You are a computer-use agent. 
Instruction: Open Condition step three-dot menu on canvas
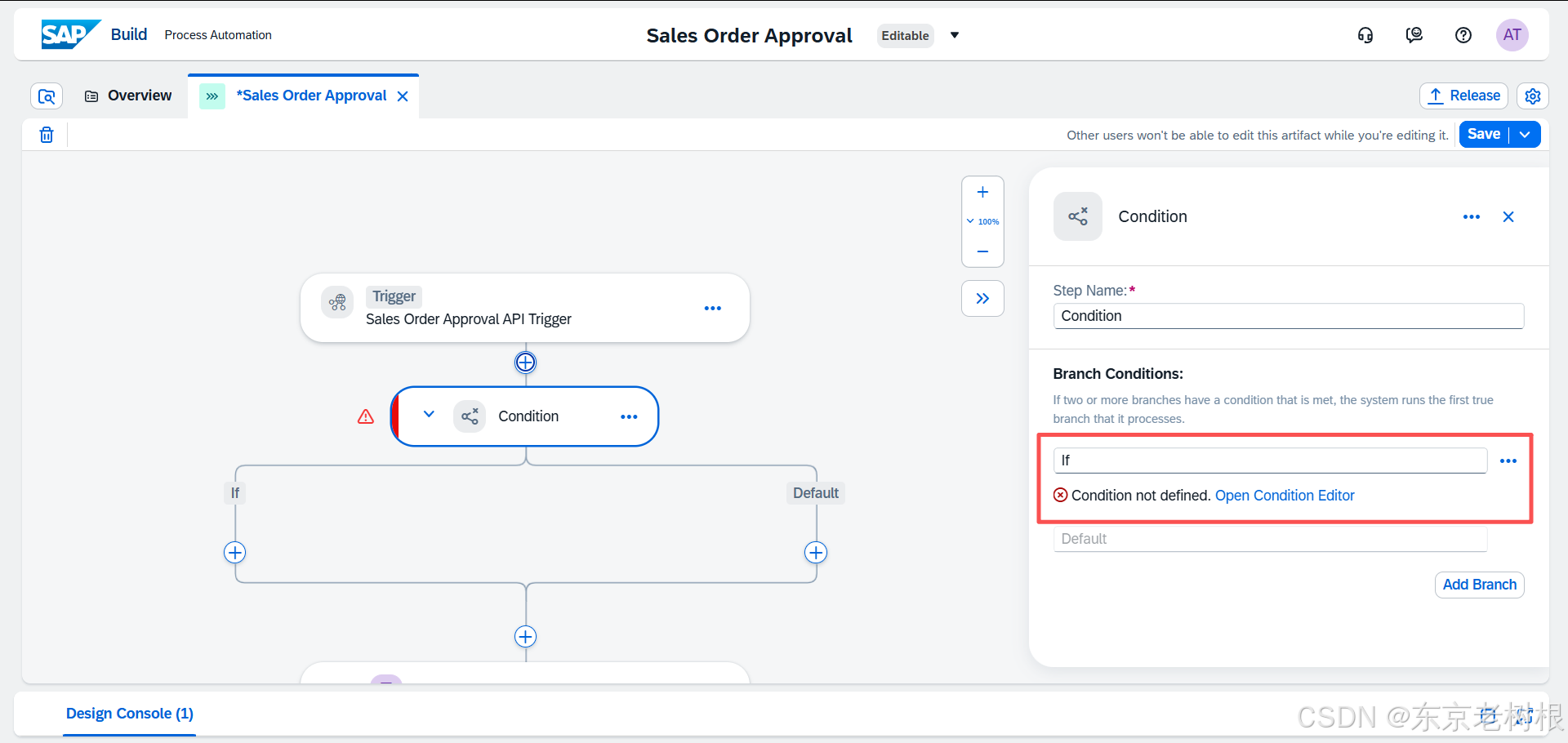[629, 416]
